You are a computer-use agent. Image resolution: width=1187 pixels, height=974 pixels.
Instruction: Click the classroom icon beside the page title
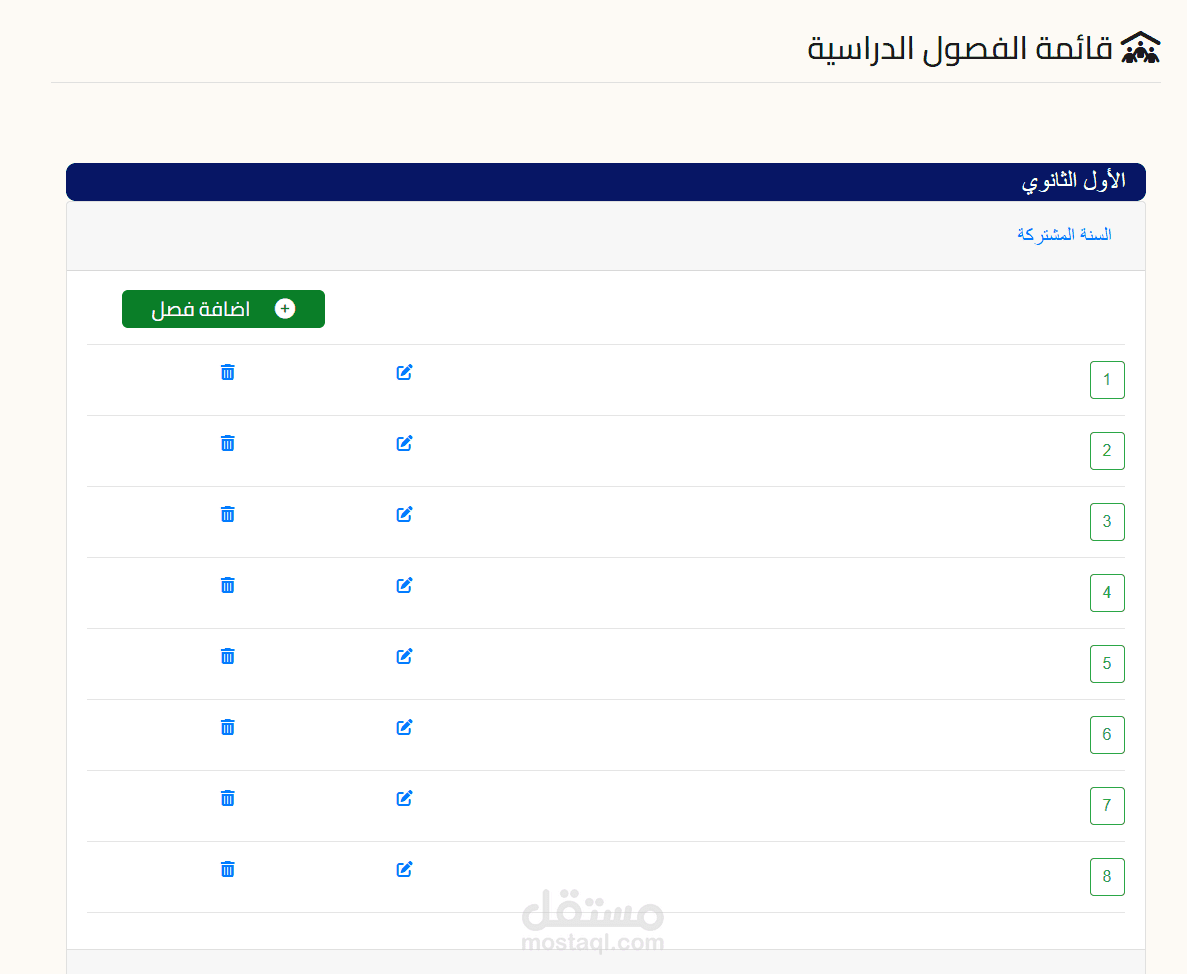tap(1140, 48)
